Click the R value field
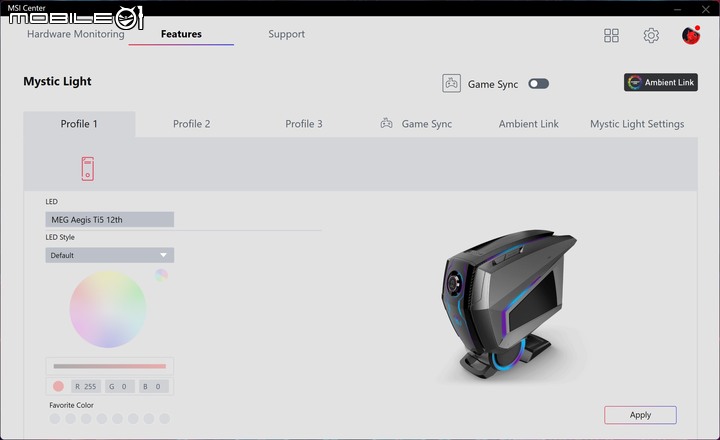 [x=86, y=386]
